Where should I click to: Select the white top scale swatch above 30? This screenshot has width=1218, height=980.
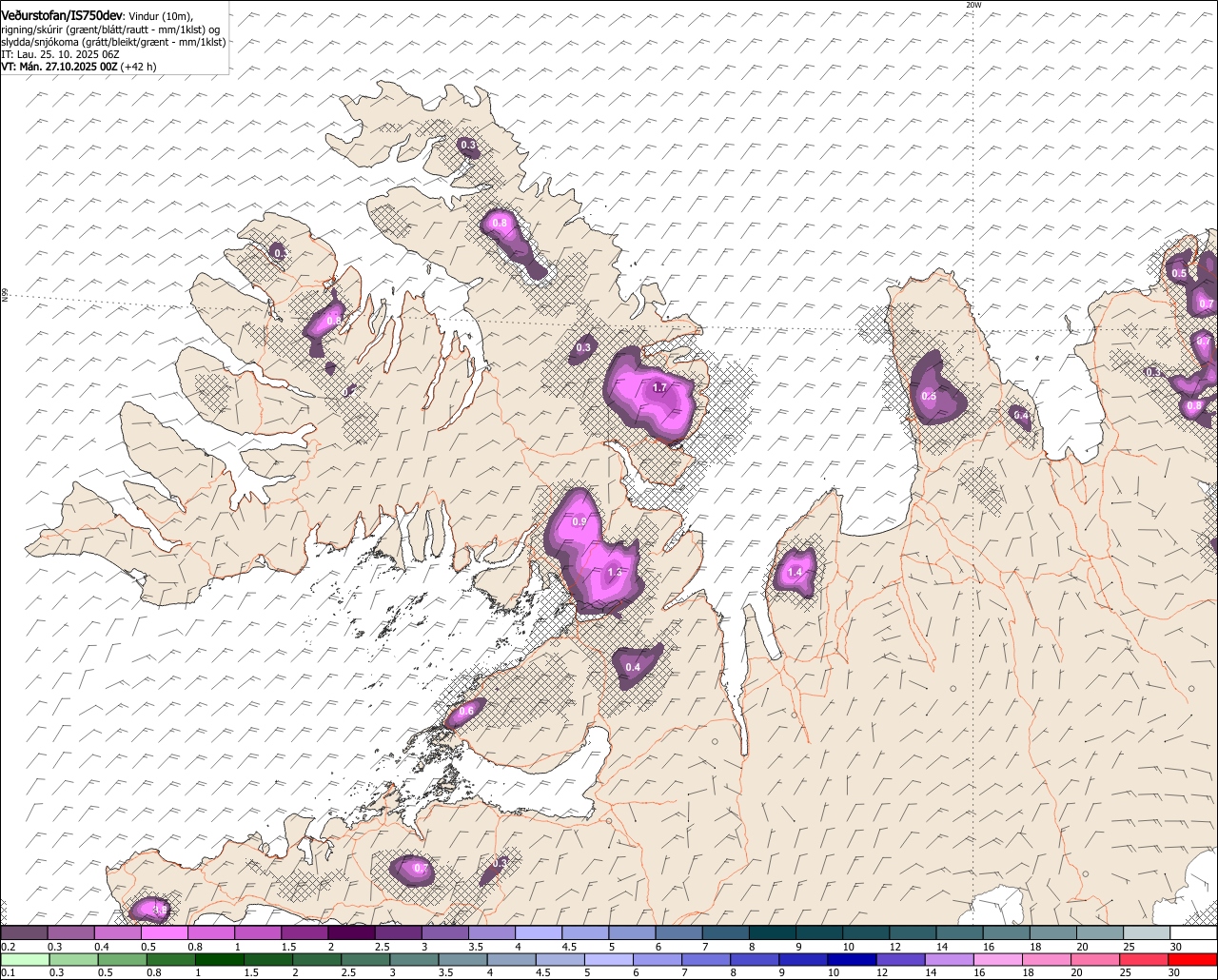pos(1194,932)
